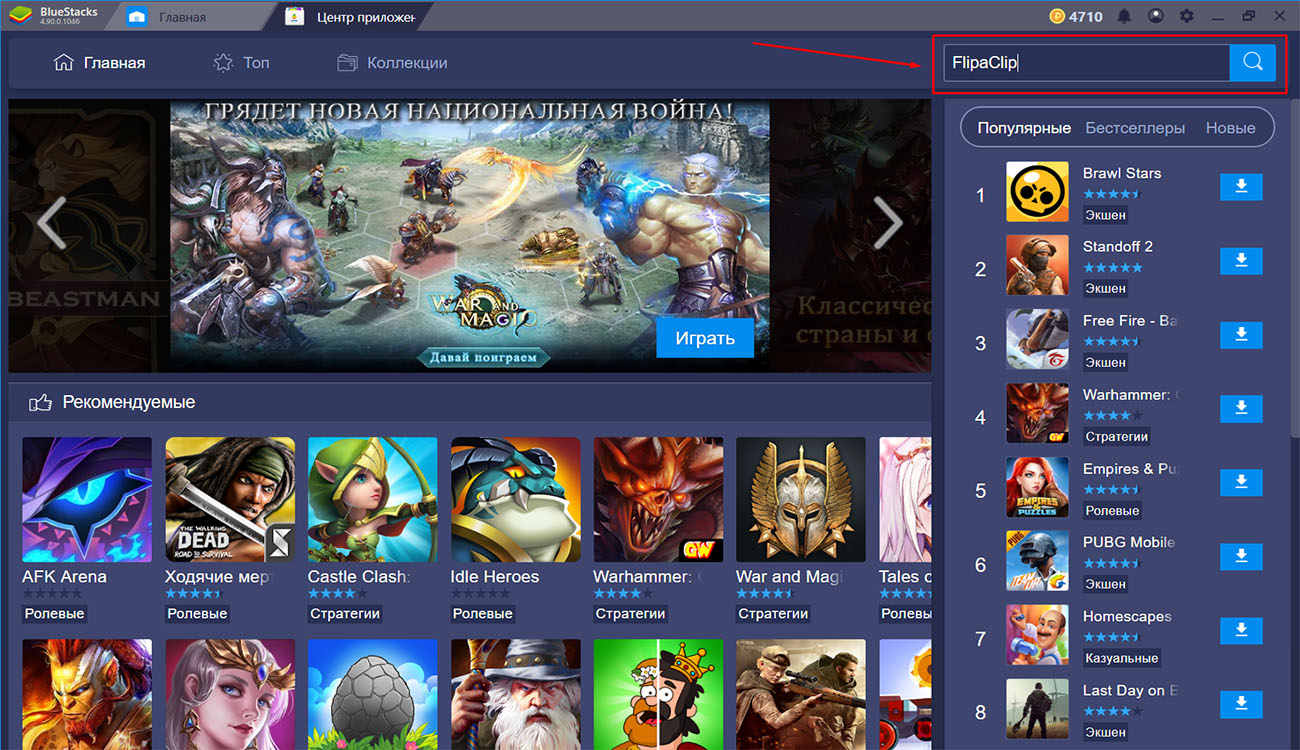Install Empires & Puzzles via its download button
This screenshot has width=1300, height=750.
point(1241,483)
